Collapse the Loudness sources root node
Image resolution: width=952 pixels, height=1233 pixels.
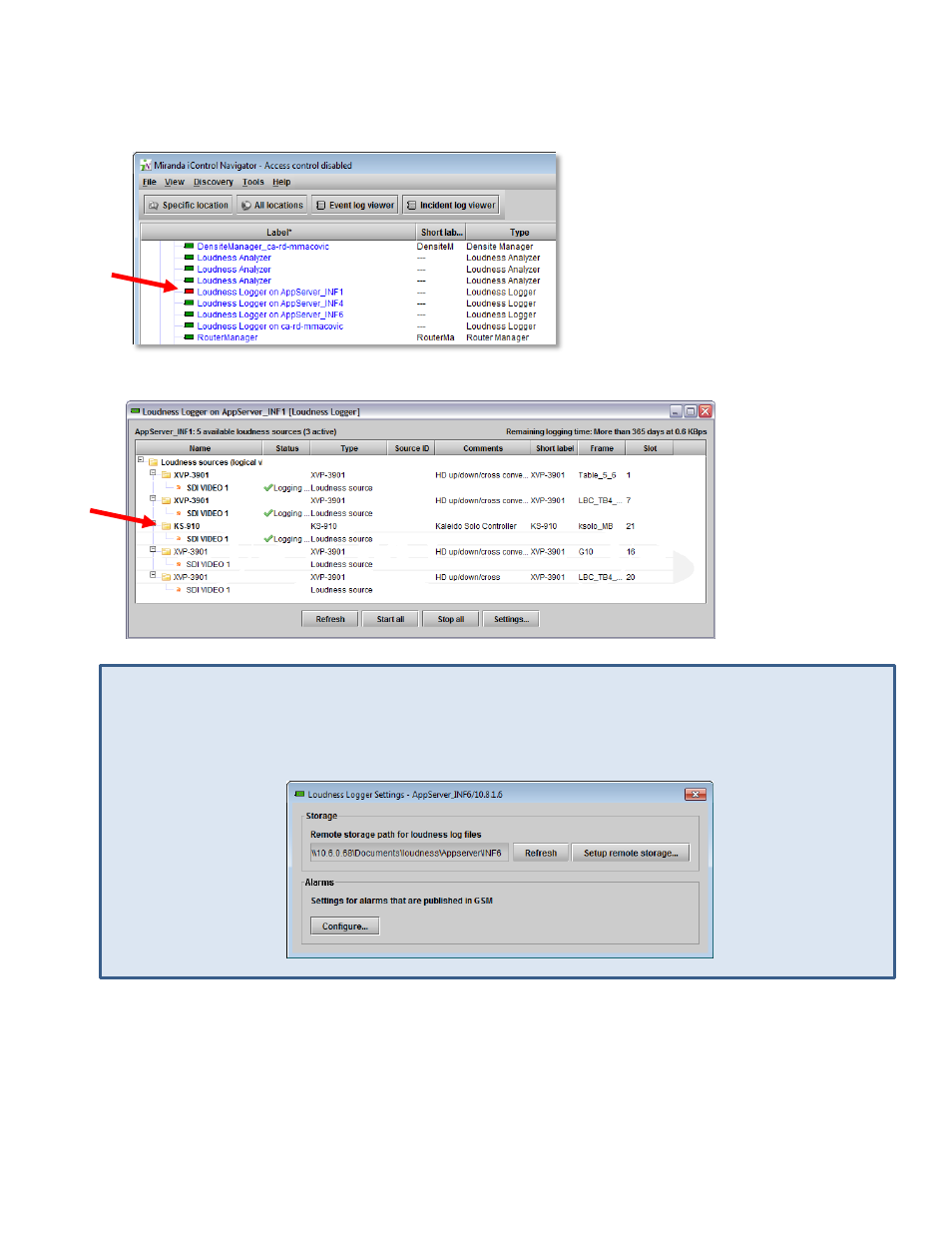coord(141,460)
